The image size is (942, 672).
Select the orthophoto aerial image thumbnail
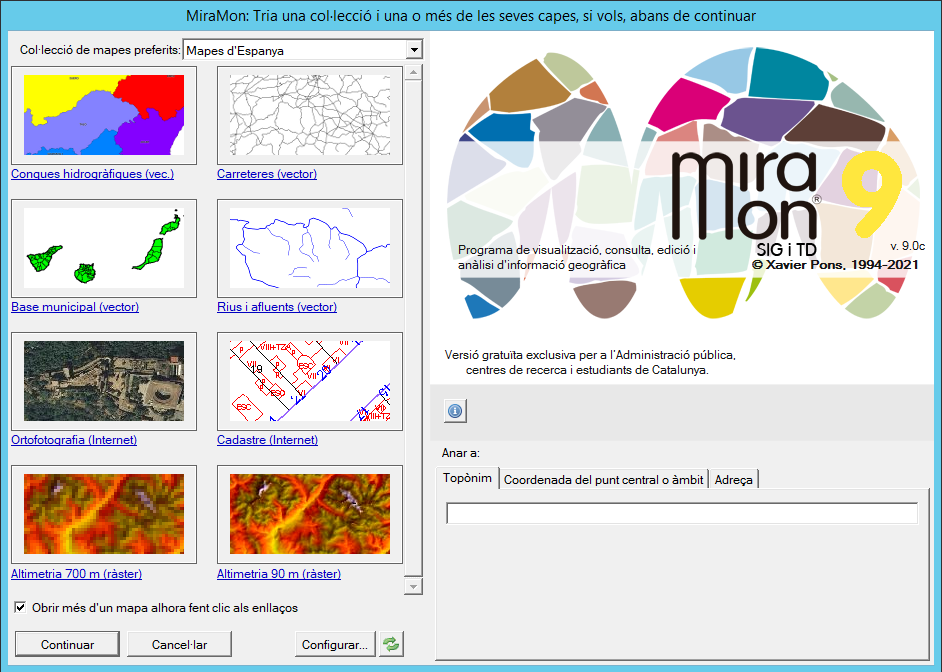(104, 381)
